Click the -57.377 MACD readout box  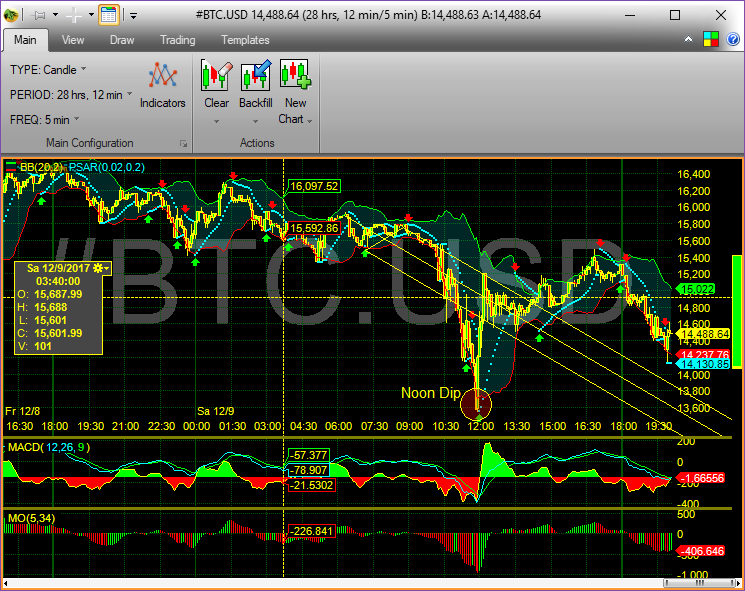pos(309,455)
